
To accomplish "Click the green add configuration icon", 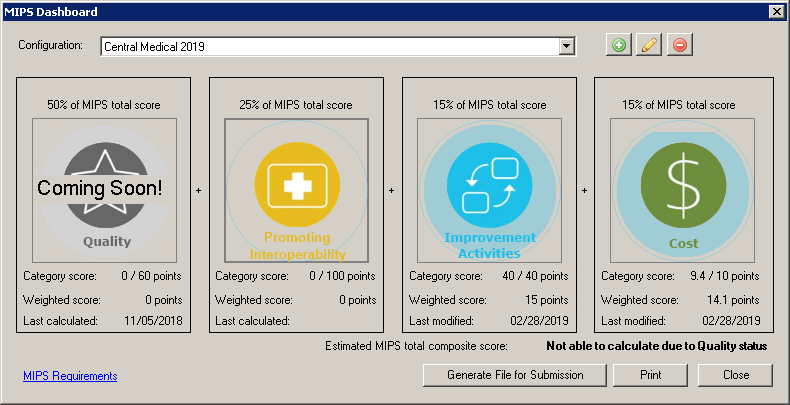I will 620,46.
